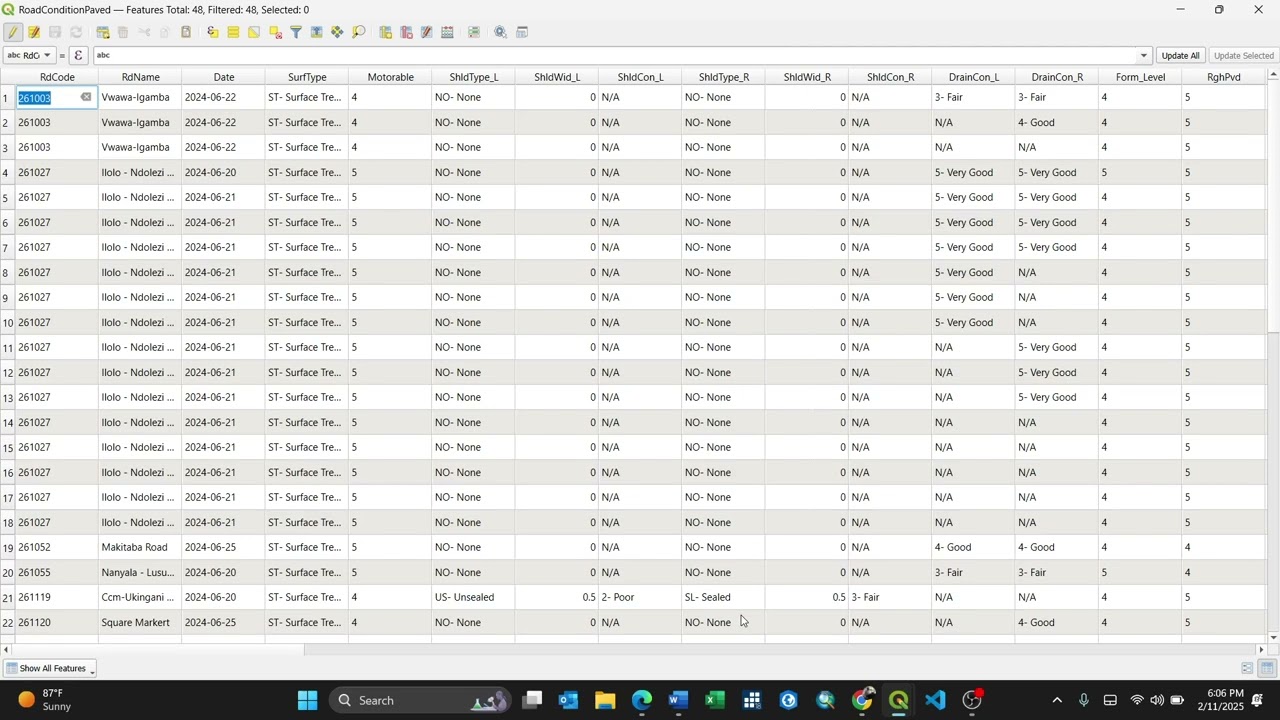This screenshot has height=720, width=1280.
Task: Select row 21 by its row number
Action: tap(8, 598)
